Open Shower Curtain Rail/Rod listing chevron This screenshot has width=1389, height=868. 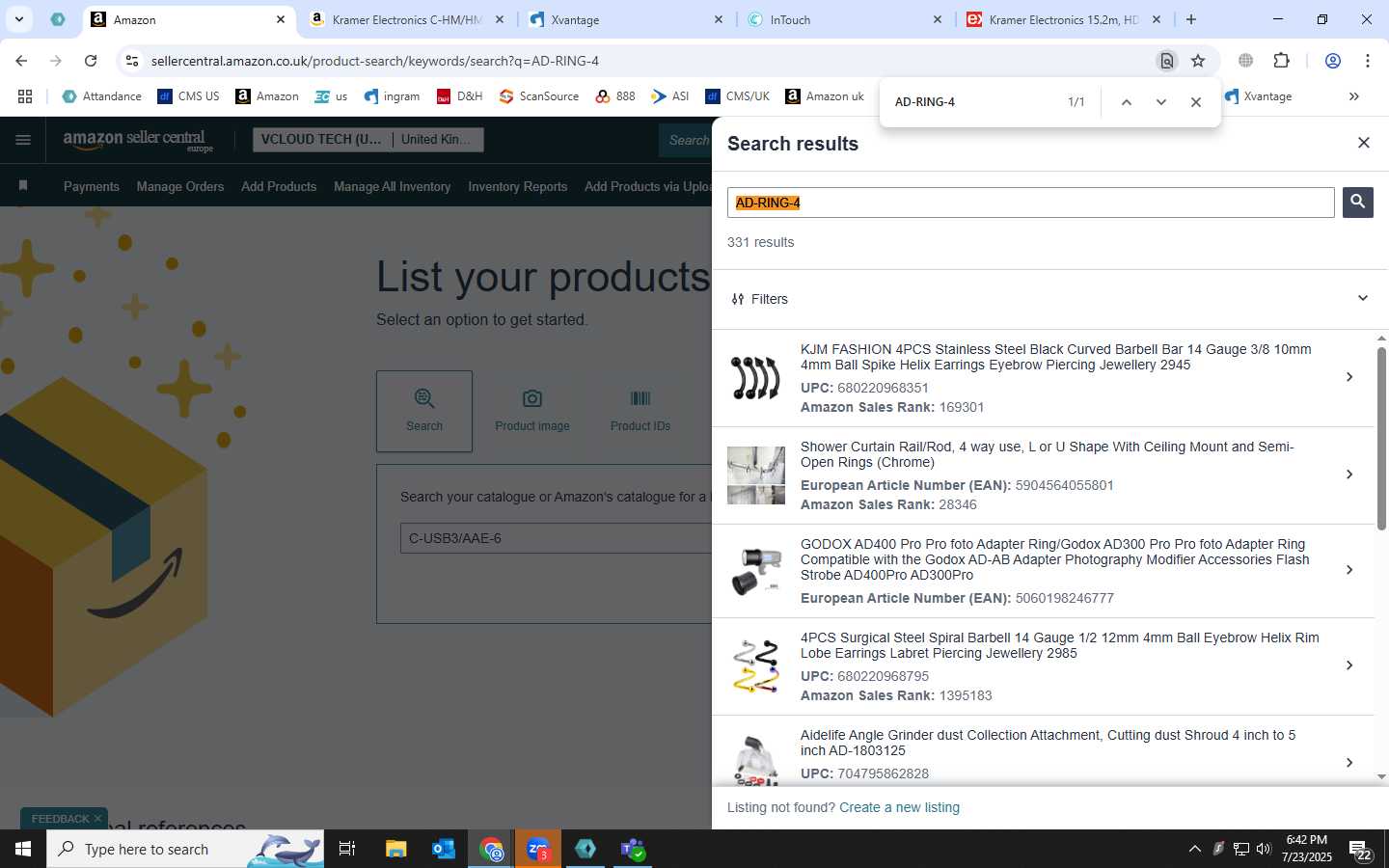[x=1349, y=475]
